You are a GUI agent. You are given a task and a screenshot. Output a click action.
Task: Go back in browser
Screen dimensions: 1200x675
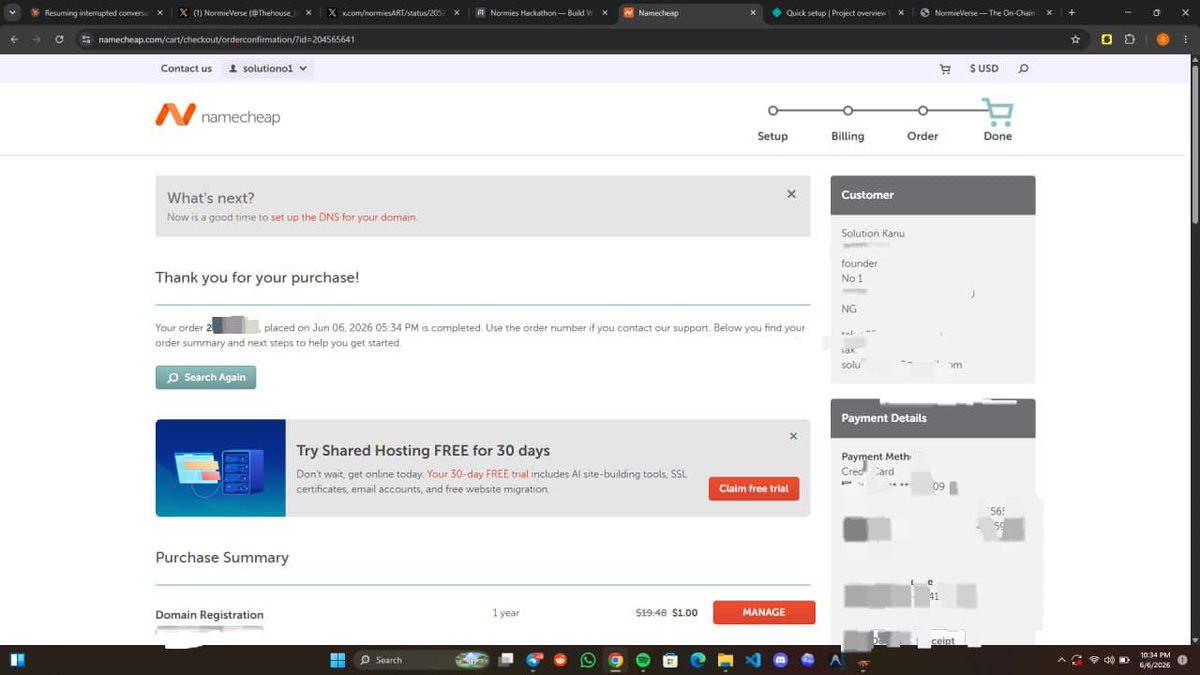(x=14, y=39)
